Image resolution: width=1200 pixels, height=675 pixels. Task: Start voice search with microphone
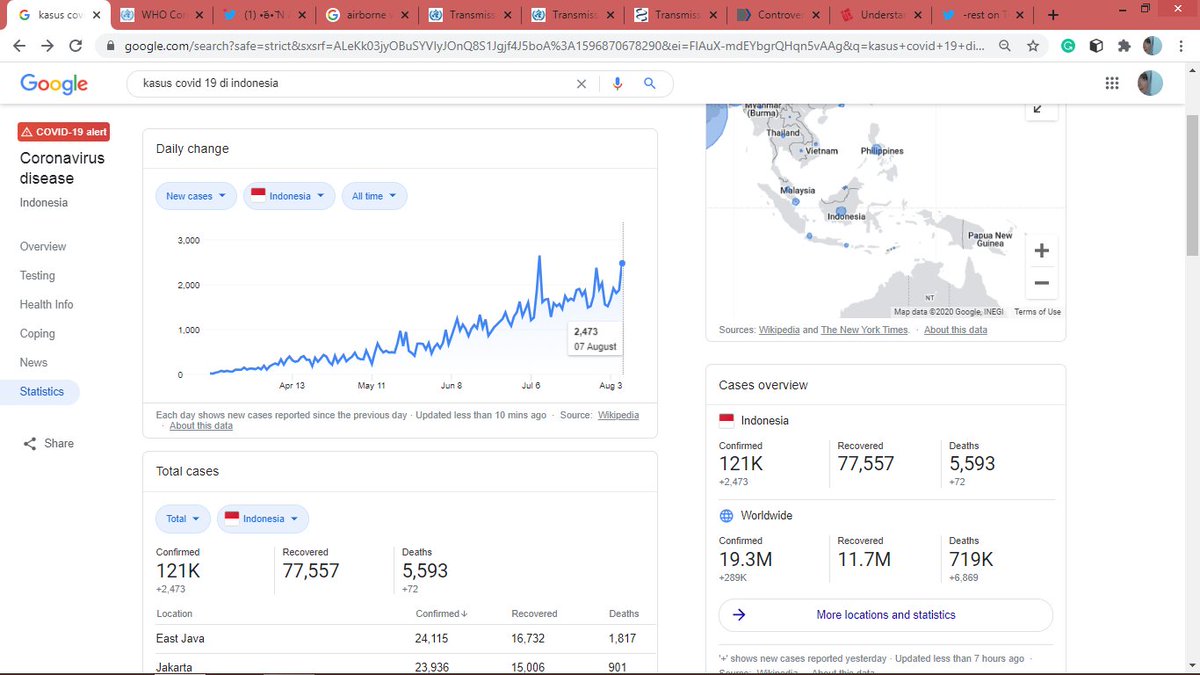coord(617,84)
